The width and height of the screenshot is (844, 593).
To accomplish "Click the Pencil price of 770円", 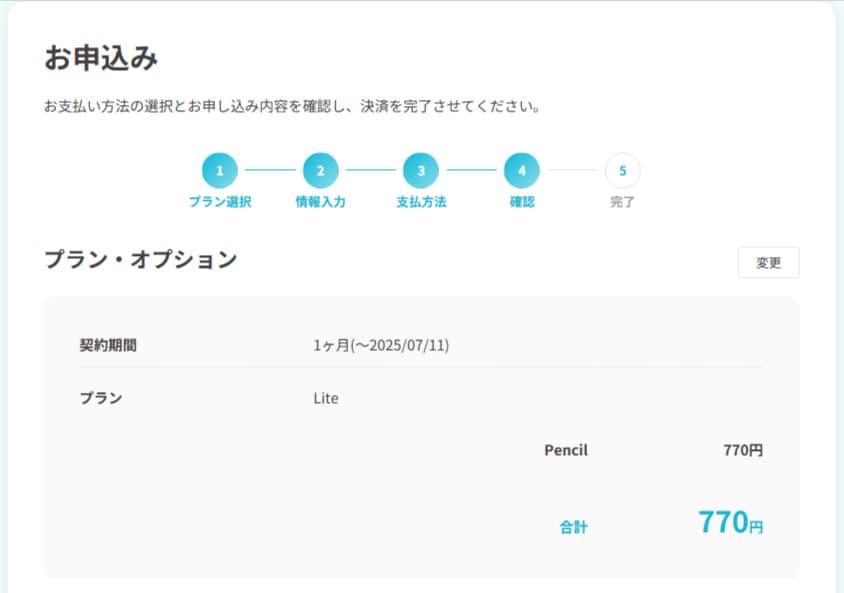I will [x=745, y=450].
